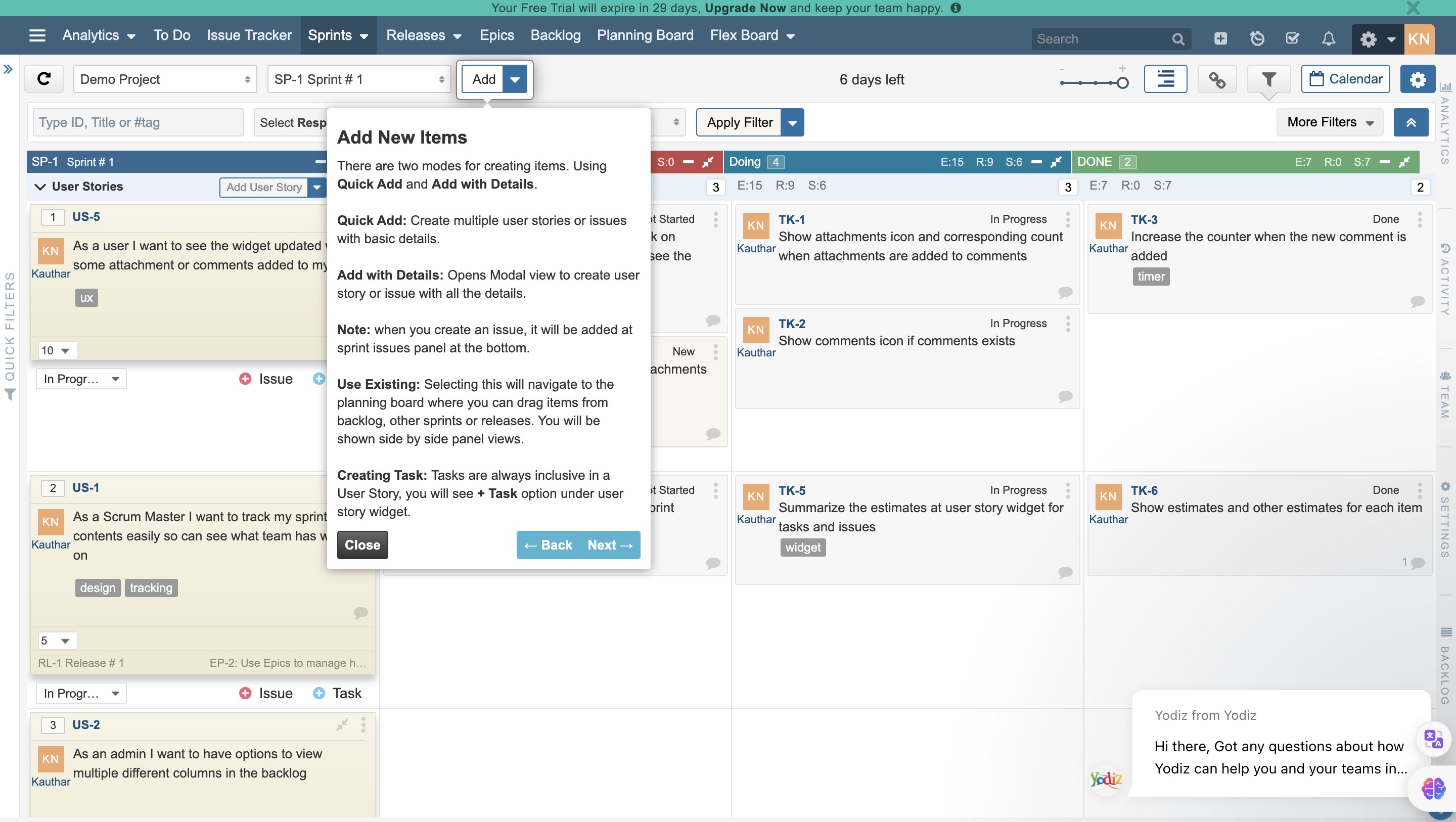Collapse the User Stories section

[40, 187]
